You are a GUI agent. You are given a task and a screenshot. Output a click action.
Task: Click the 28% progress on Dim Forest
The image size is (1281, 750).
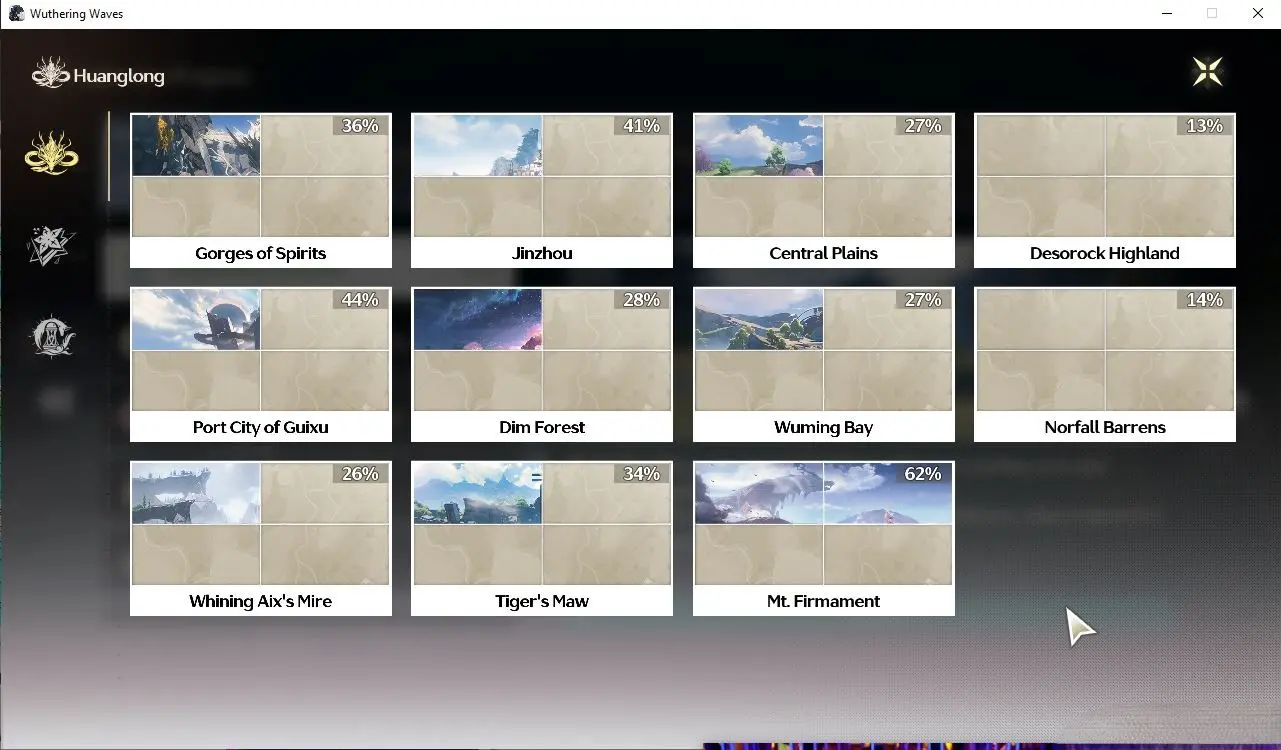[641, 300]
